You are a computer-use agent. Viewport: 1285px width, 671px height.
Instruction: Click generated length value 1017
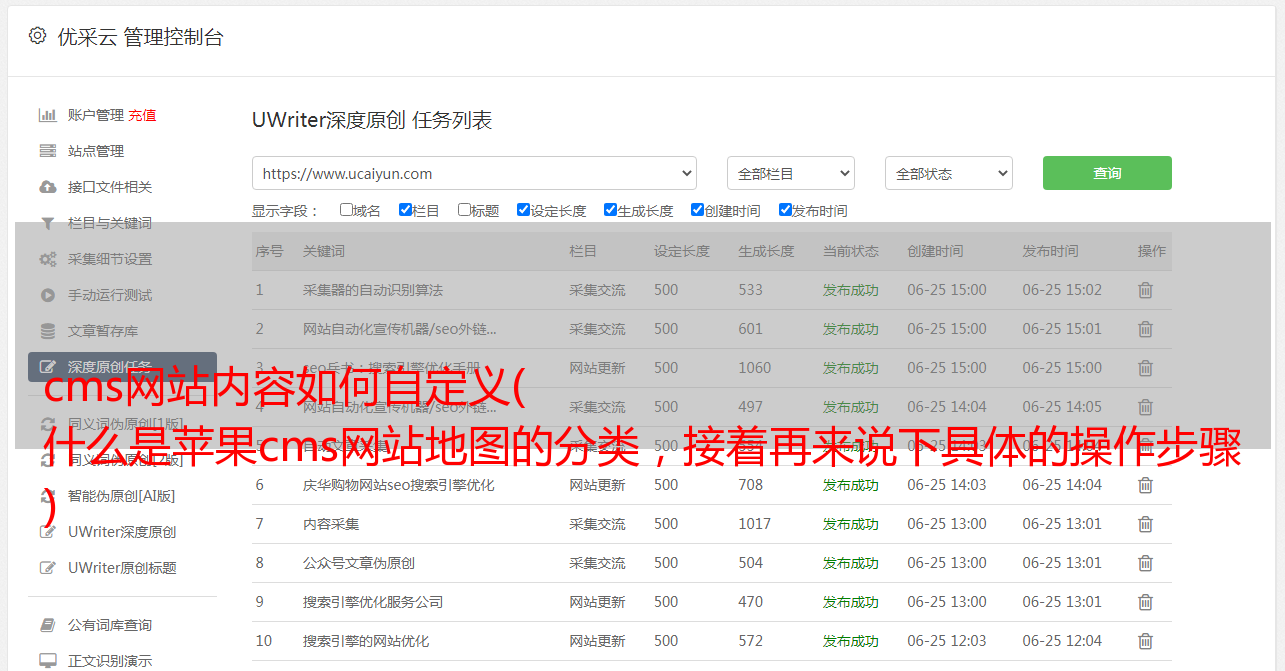(x=755, y=524)
